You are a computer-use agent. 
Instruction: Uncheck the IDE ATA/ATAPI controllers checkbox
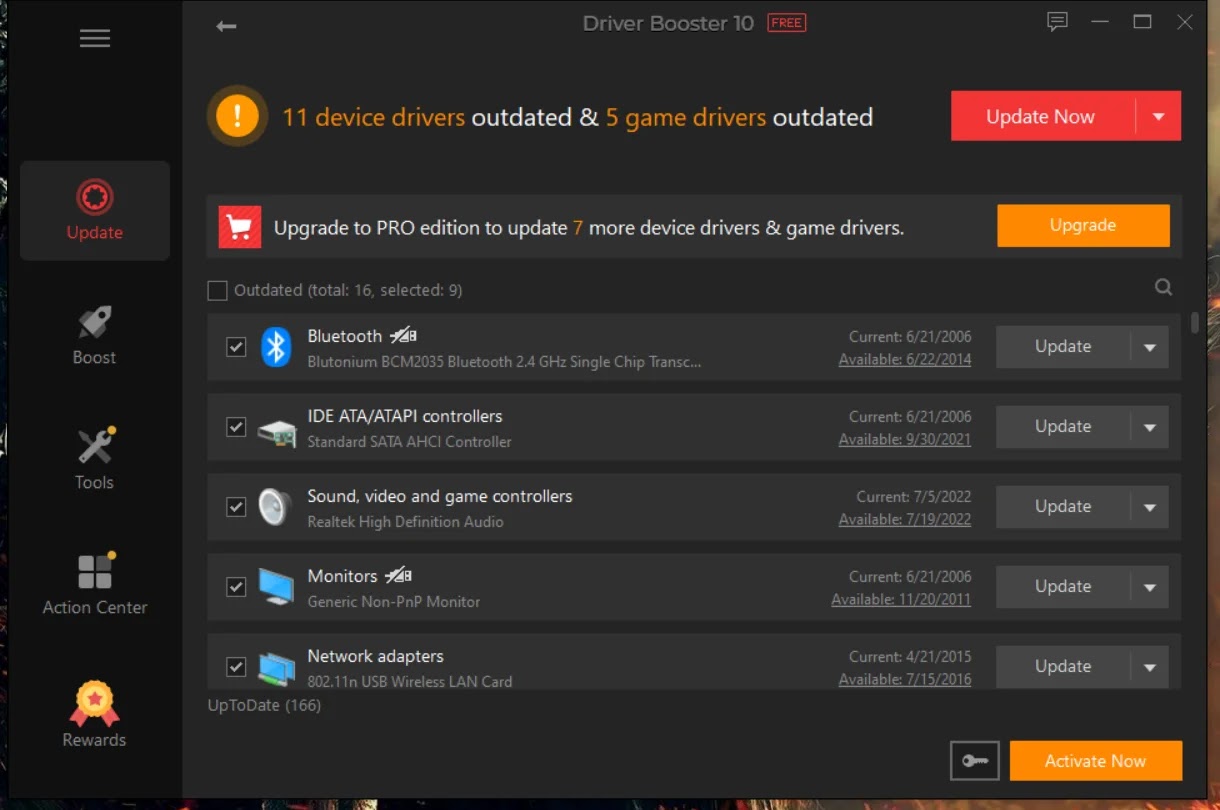pos(236,427)
